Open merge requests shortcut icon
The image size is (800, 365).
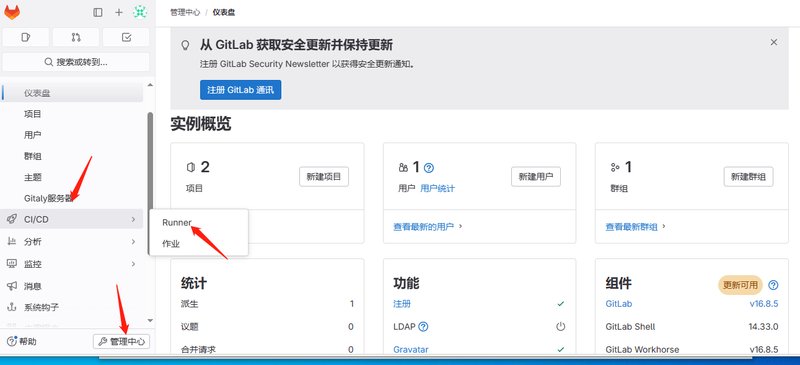76,37
